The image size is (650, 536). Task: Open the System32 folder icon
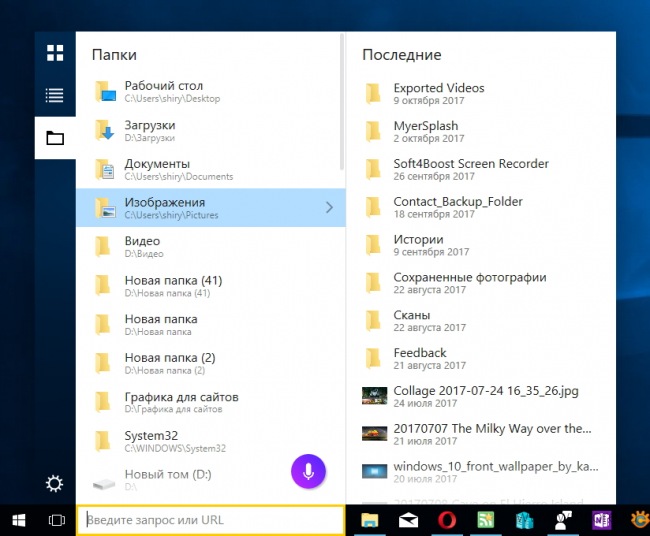tap(102, 441)
